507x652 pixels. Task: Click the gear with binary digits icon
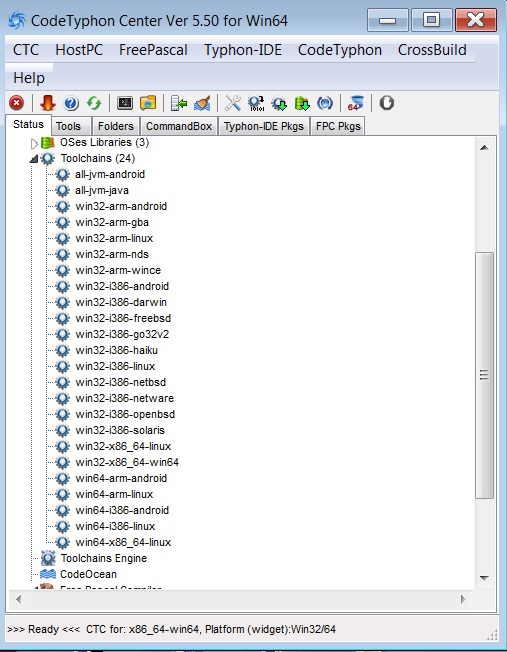click(x=256, y=103)
